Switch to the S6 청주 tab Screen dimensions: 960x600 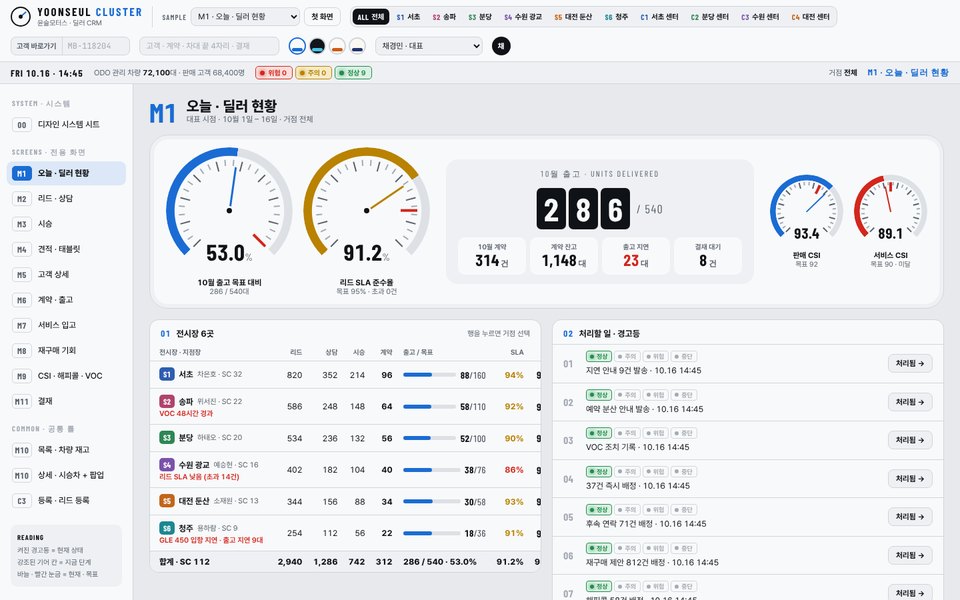pyautogui.click(x=617, y=17)
